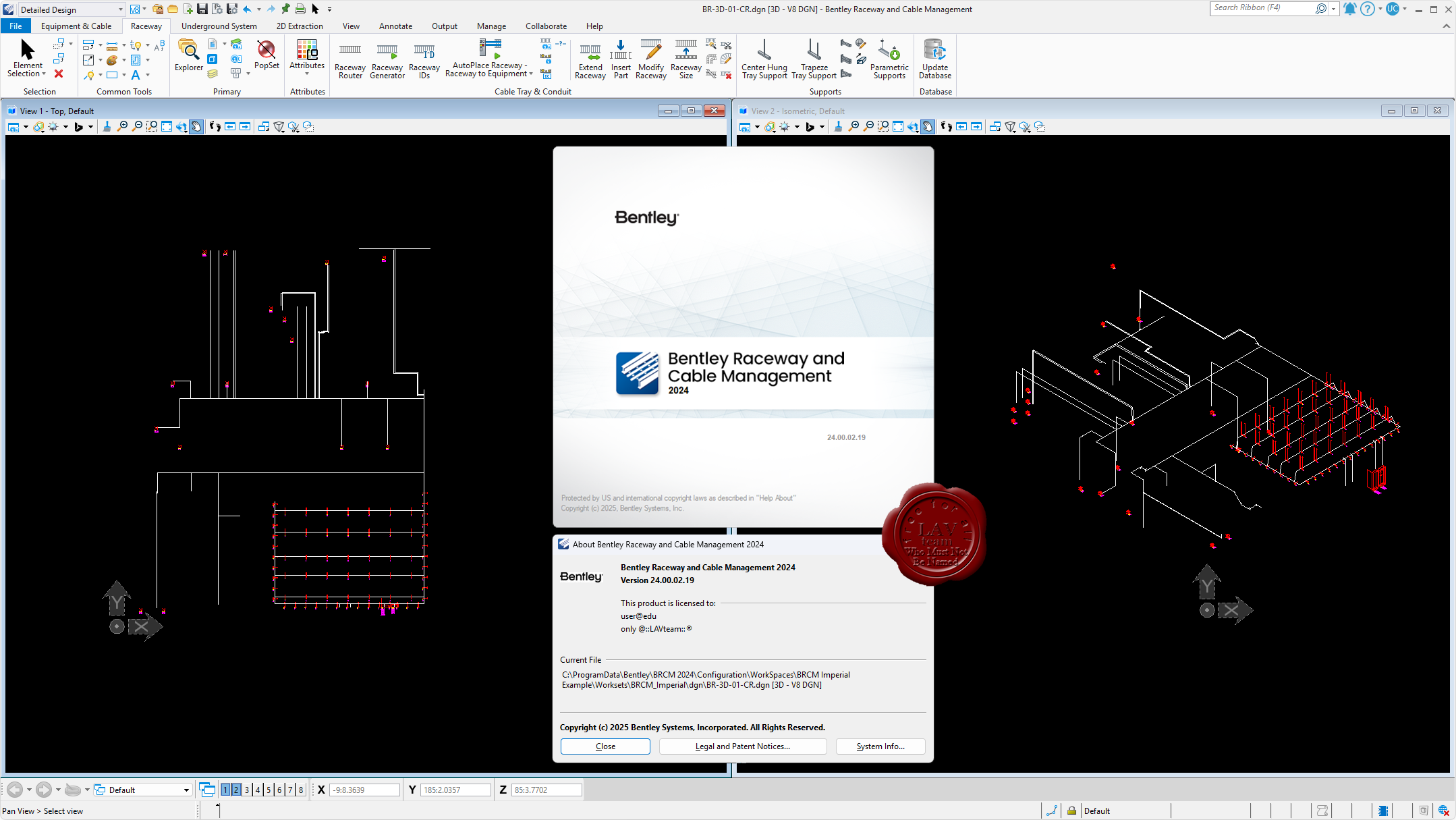The height and width of the screenshot is (820, 1456).
Task: Toggle view 4 button
Action: coord(258,790)
